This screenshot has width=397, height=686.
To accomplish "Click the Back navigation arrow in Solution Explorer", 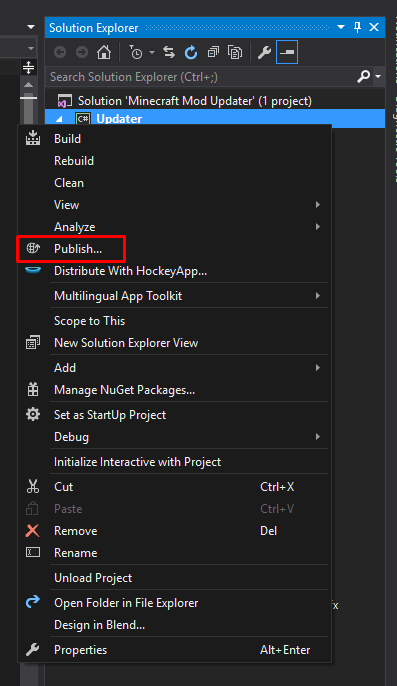I will (x=60, y=52).
